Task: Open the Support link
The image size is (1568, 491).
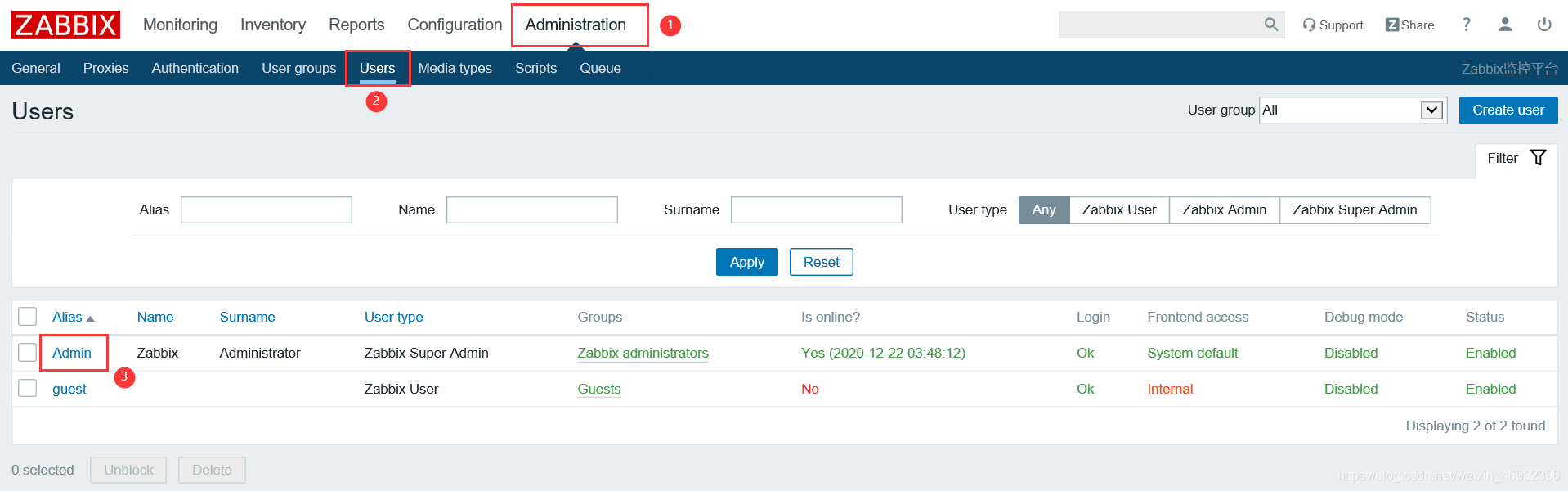Action: coord(1333,25)
